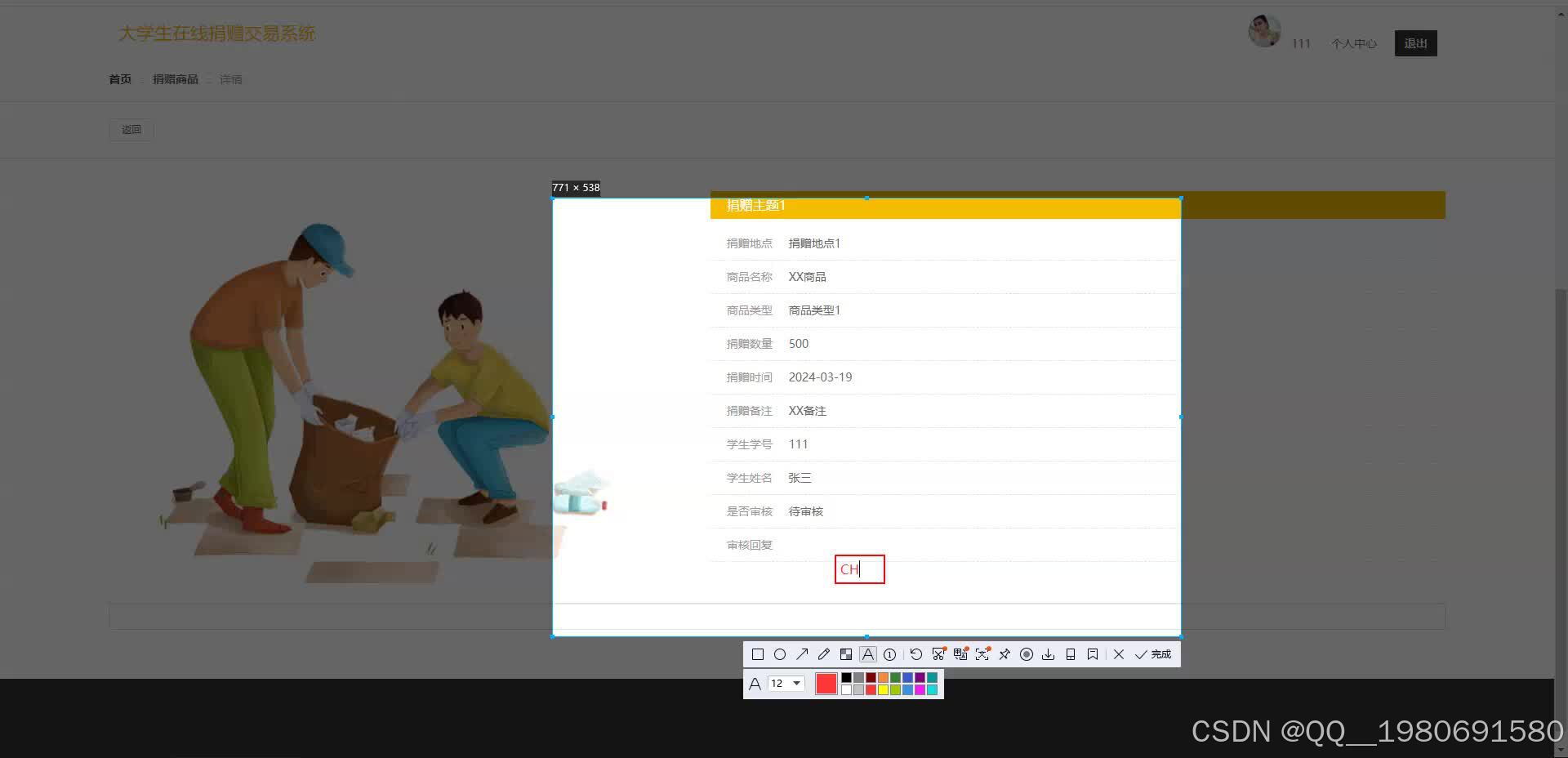Run OCR text recognition on selection
This screenshot has height=758, width=1568.
pos(982,654)
